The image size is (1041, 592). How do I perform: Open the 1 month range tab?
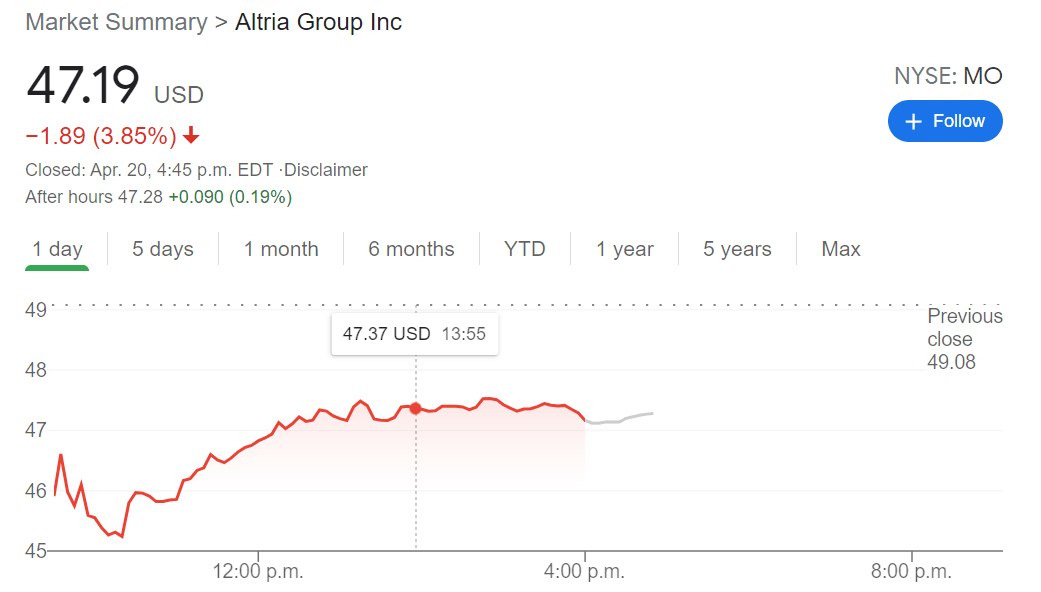click(281, 249)
